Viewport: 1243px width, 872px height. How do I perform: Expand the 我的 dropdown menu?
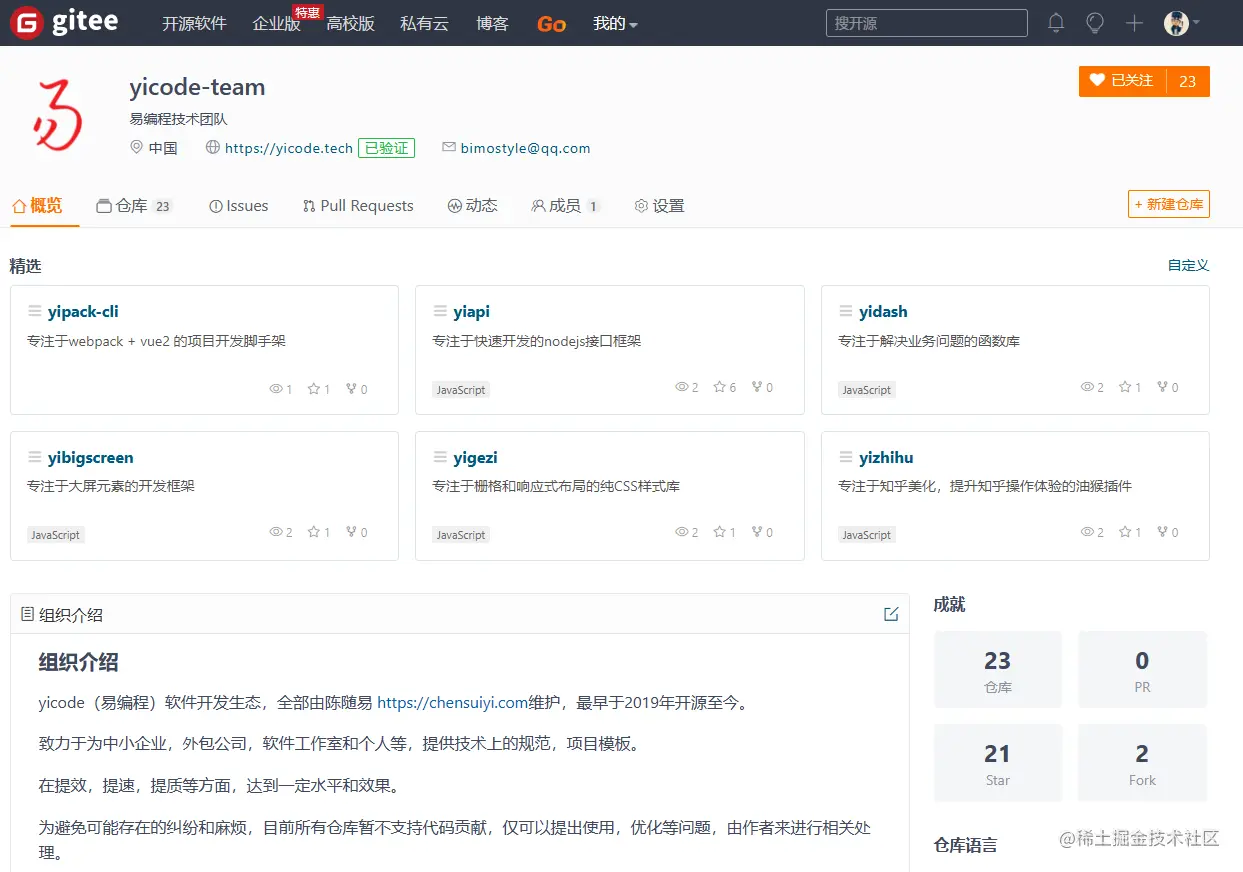(615, 23)
